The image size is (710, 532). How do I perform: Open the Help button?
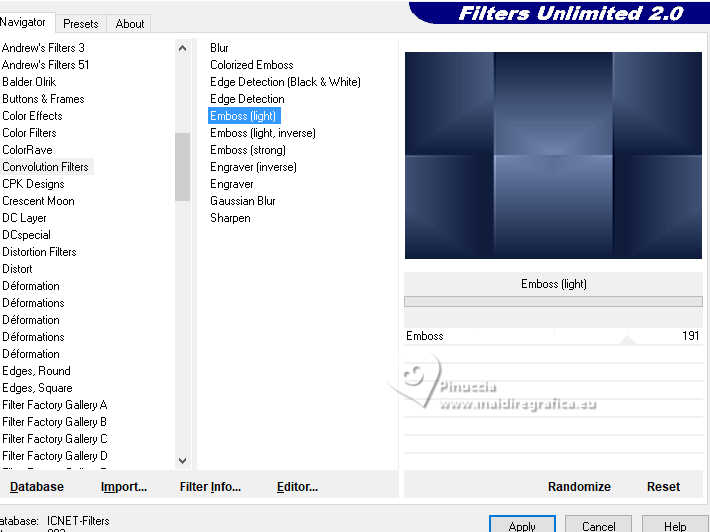tap(675, 524)
